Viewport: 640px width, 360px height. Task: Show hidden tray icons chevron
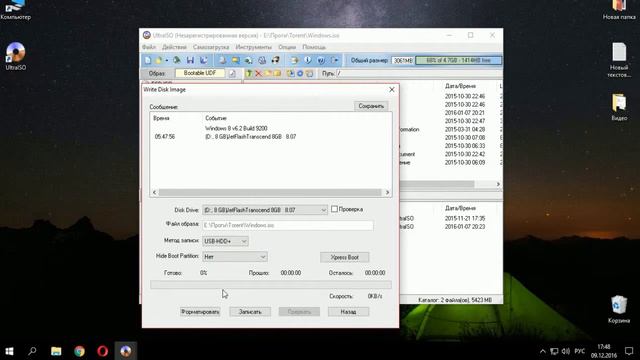pos(542,351)
